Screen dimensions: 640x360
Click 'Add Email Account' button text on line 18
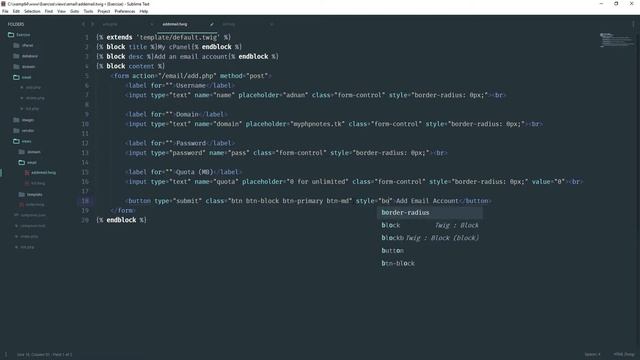click(427, 201)
